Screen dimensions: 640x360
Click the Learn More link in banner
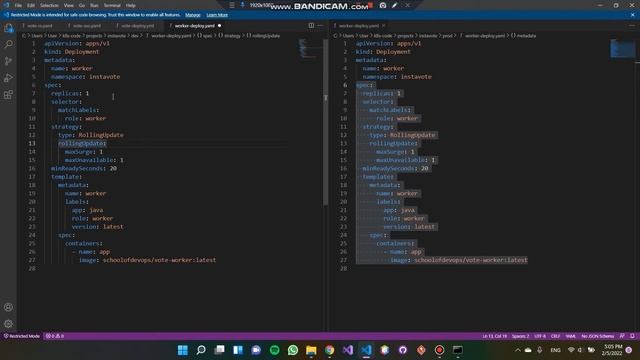(x=217, y=15)
